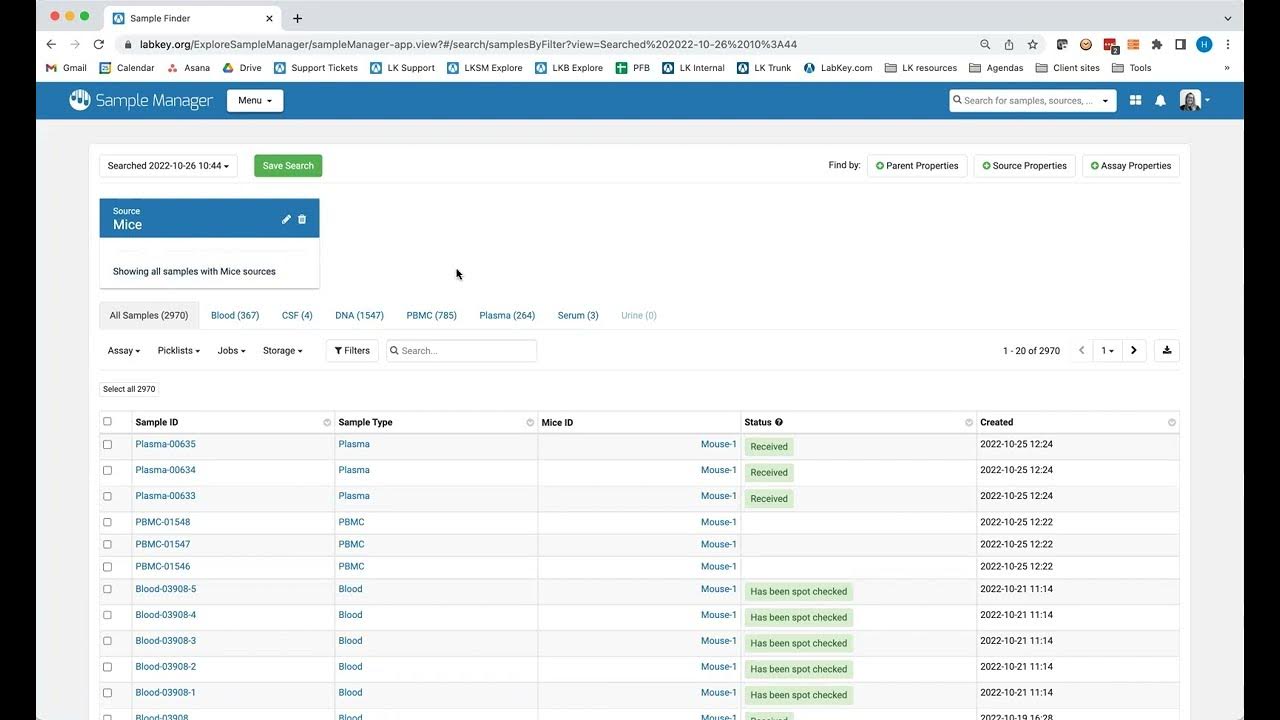Check the Blood-03908-4 row checkbox
Viewport: 1280px width, 720px height.
pos(108,615)
